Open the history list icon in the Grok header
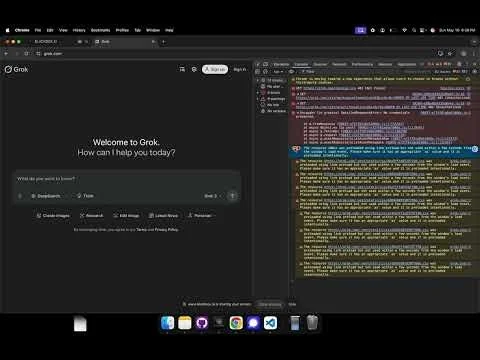The height and width of the screenshot is (360, 480). click(182, 69)
